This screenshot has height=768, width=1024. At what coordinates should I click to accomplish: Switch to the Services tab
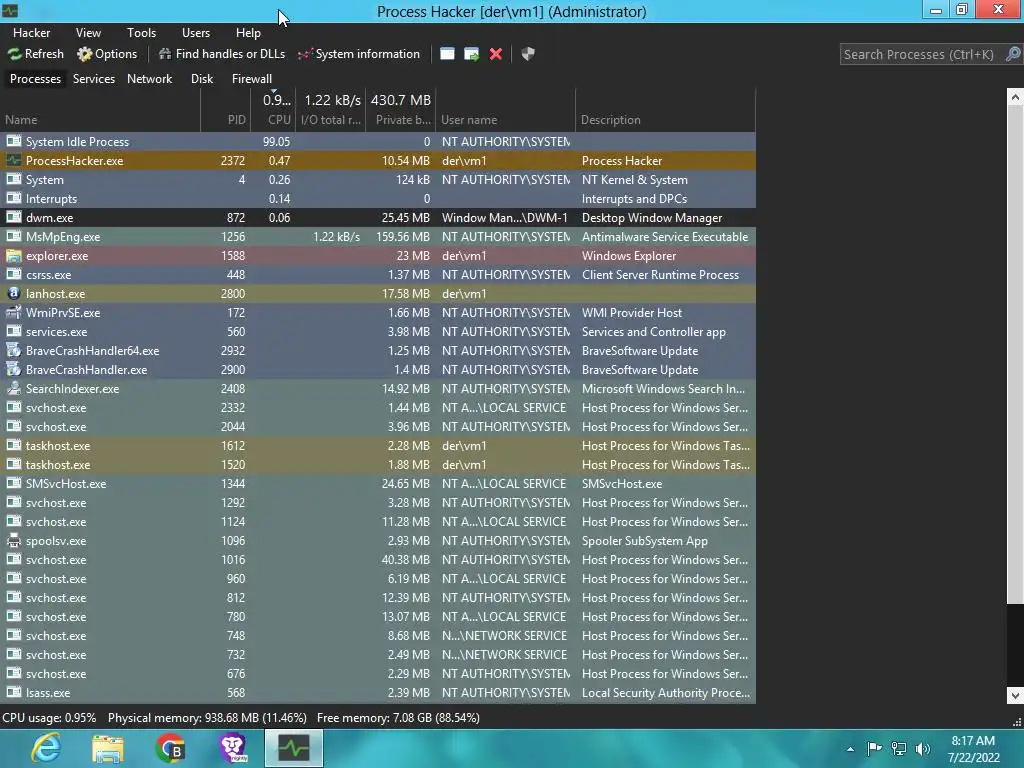[x=93, y=79]
